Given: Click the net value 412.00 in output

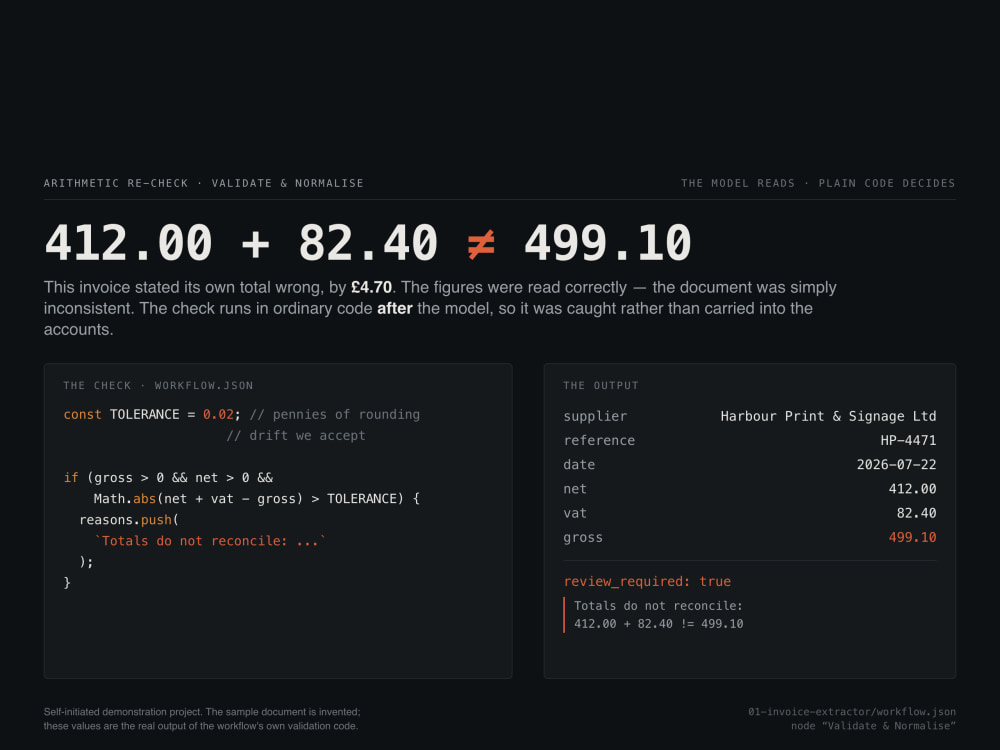Looking at the screenshot, I should click(x=913, y=489).
